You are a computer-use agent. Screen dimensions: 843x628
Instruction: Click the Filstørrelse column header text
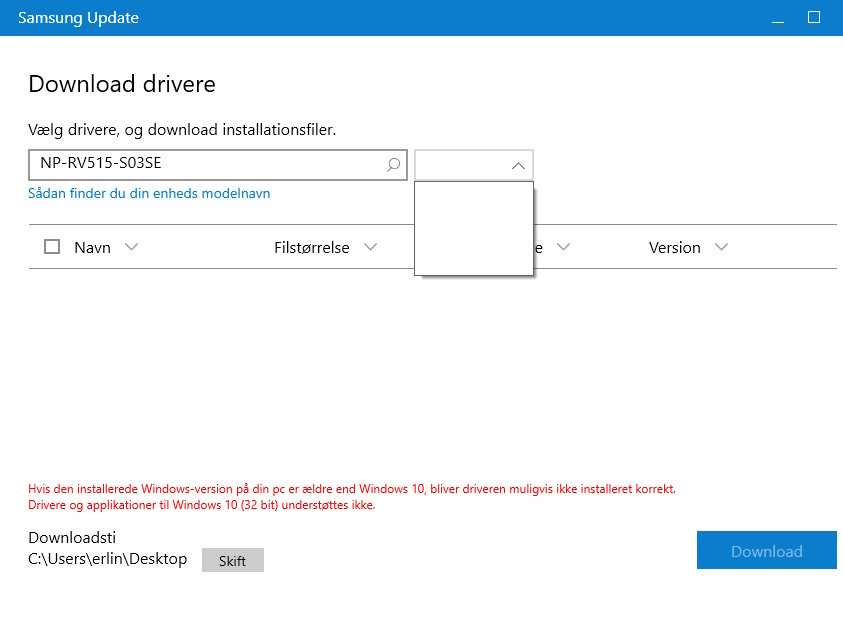(312, 247)
